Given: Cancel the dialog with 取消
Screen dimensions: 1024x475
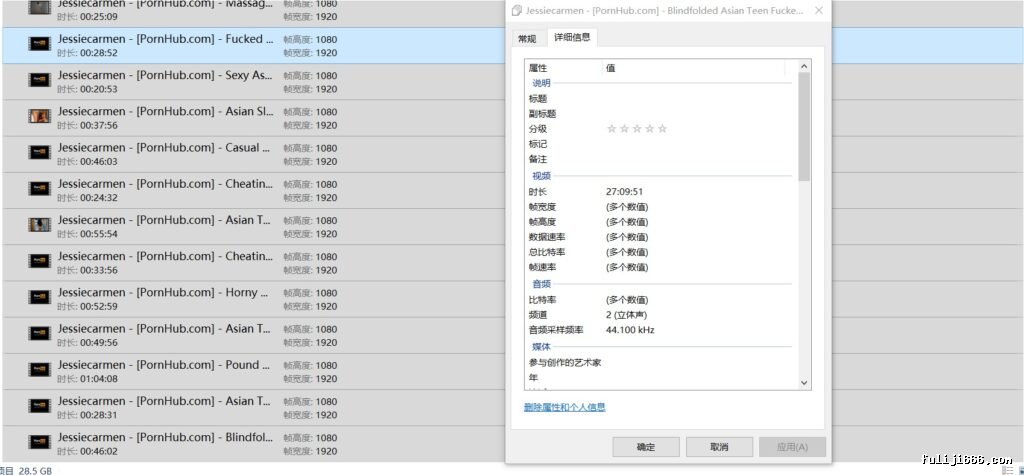Looking at the screenshot, I should pos(719,447).
